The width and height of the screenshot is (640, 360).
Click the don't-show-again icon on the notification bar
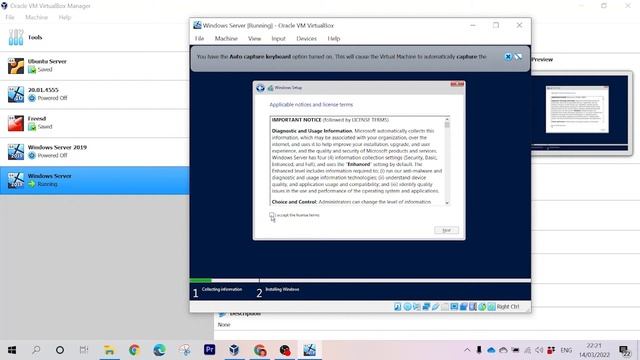tap(518, 57)
